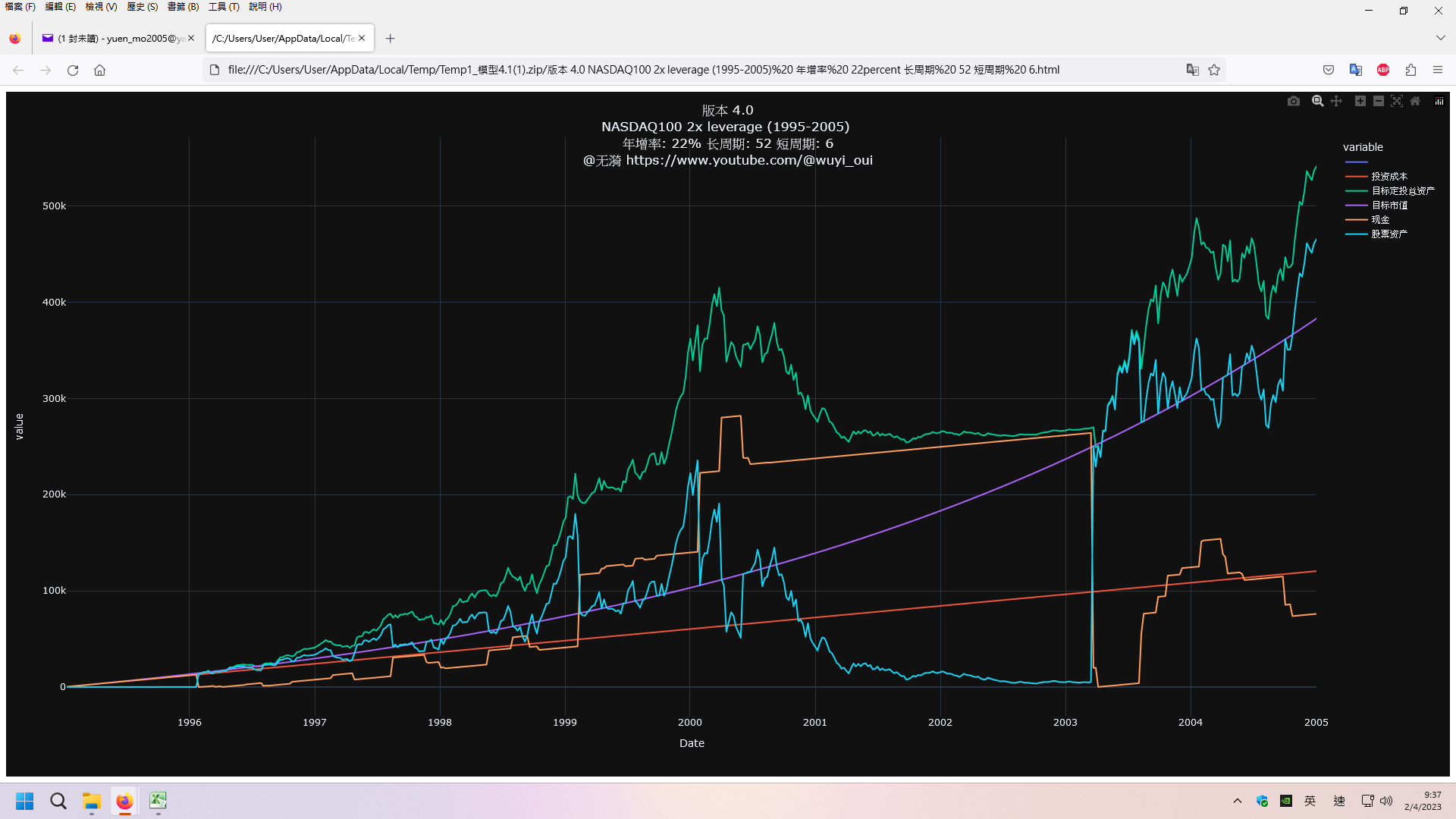Screen dimensions: 1456x819
Task: Click the Date axis title
Action: (x=692, y=743)
